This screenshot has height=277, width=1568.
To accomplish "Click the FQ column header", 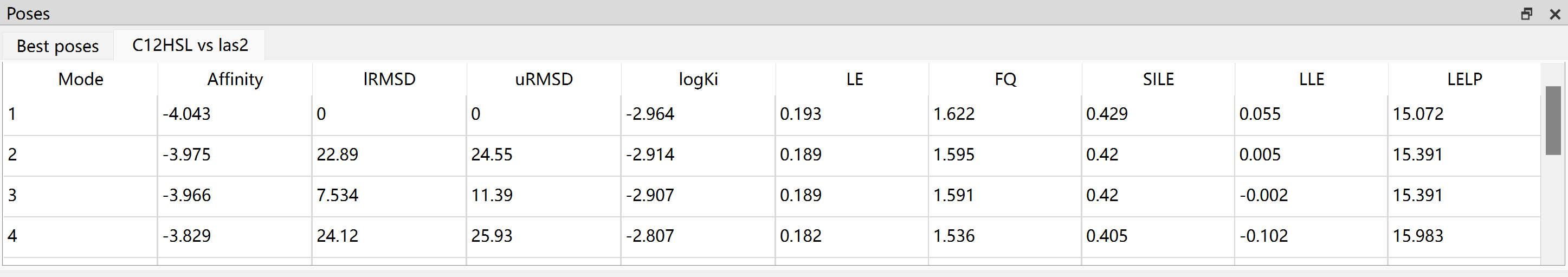I will tap(1005, 79).
